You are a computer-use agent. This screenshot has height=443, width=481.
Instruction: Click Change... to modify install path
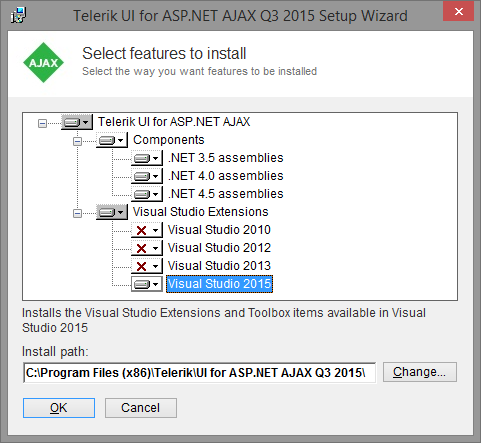tap(420, 372)
